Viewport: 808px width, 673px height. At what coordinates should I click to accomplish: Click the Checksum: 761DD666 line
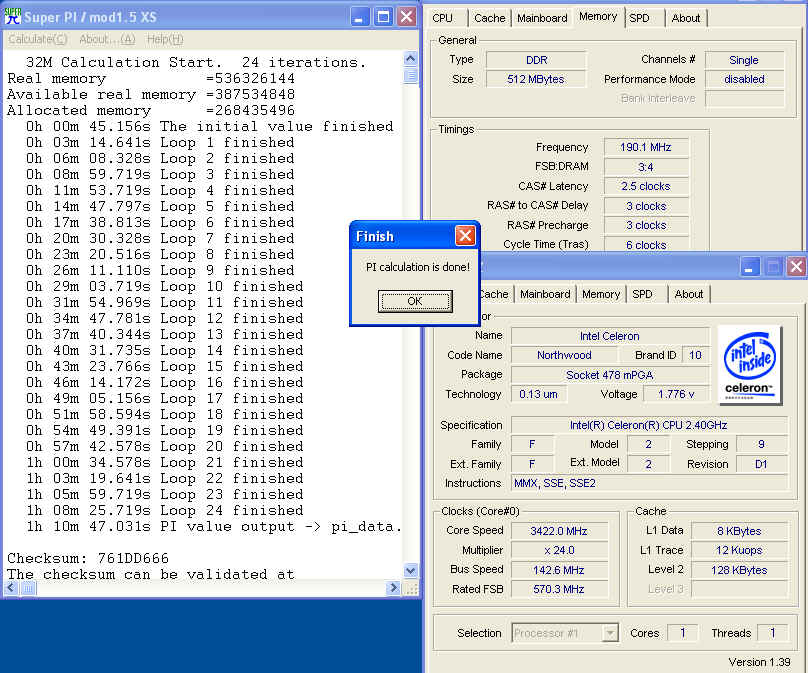click(x=88, y=558)
